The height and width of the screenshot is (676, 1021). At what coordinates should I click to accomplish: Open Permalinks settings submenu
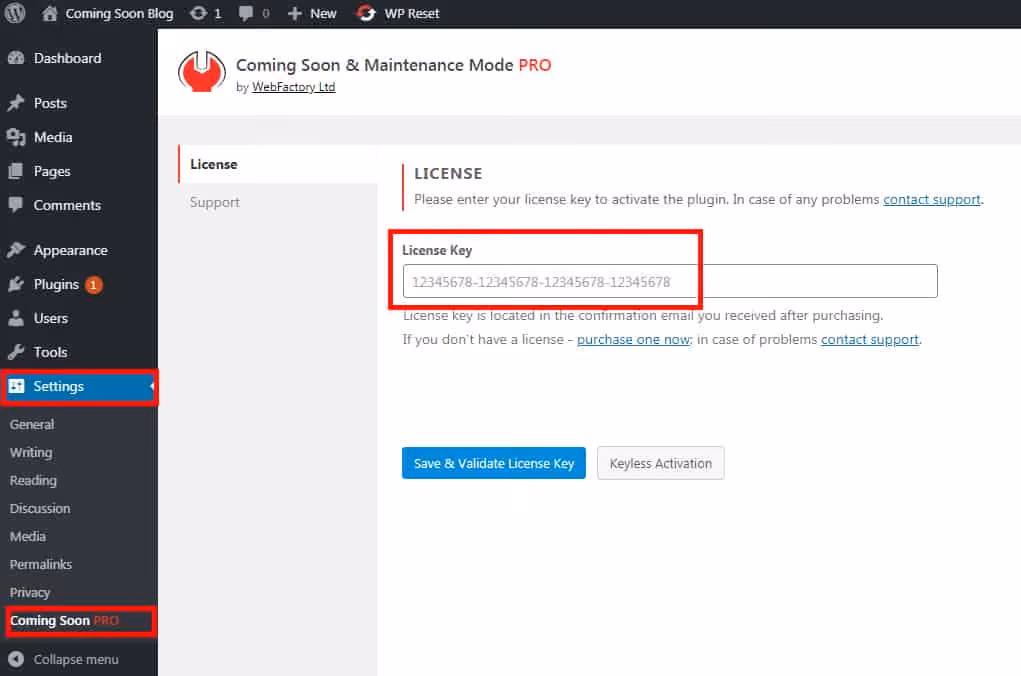click(x=40, y=565)
